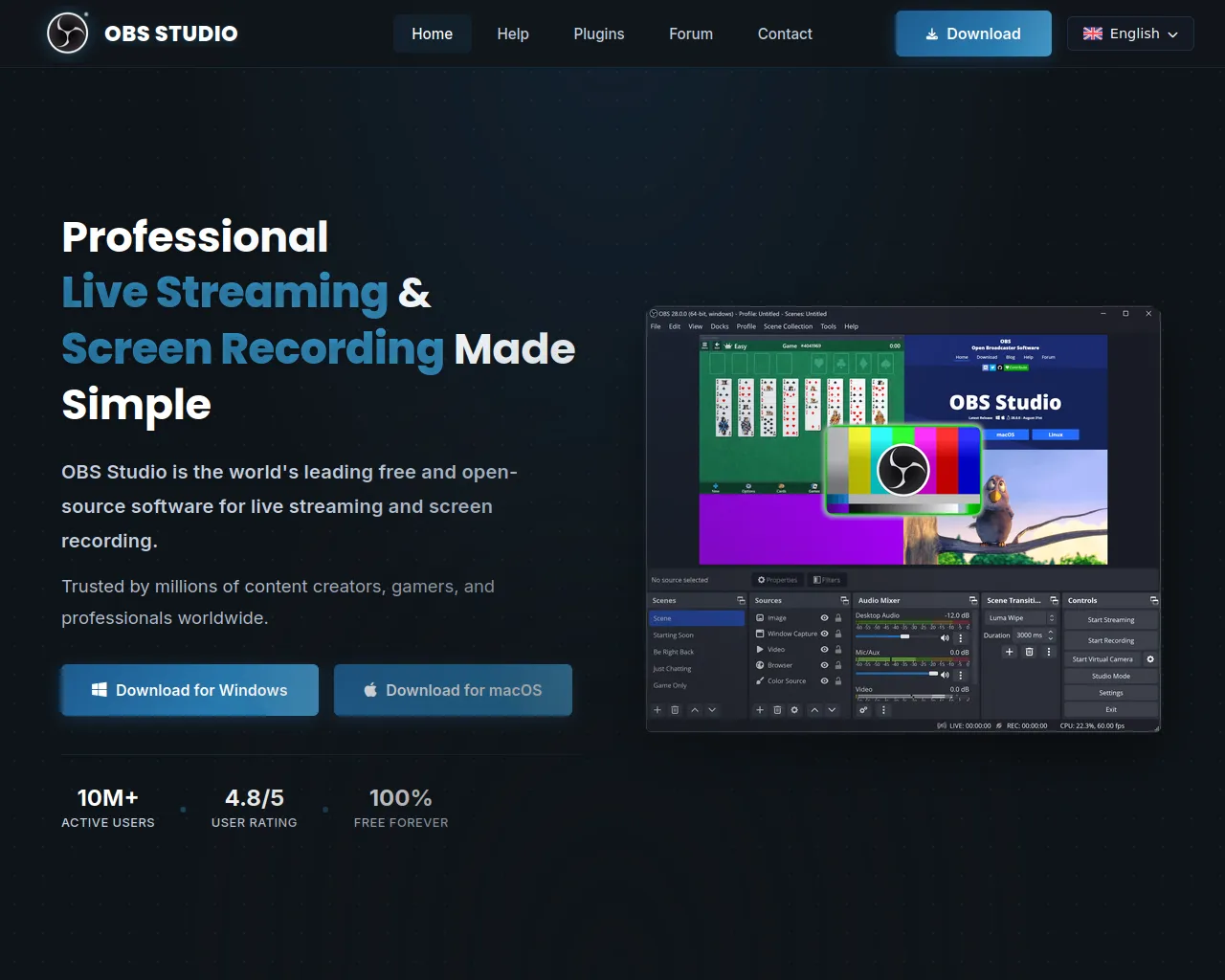Hide the Window Capture source
The image size is (1225, 980).
pyautogui.click(x=824, y=634)
